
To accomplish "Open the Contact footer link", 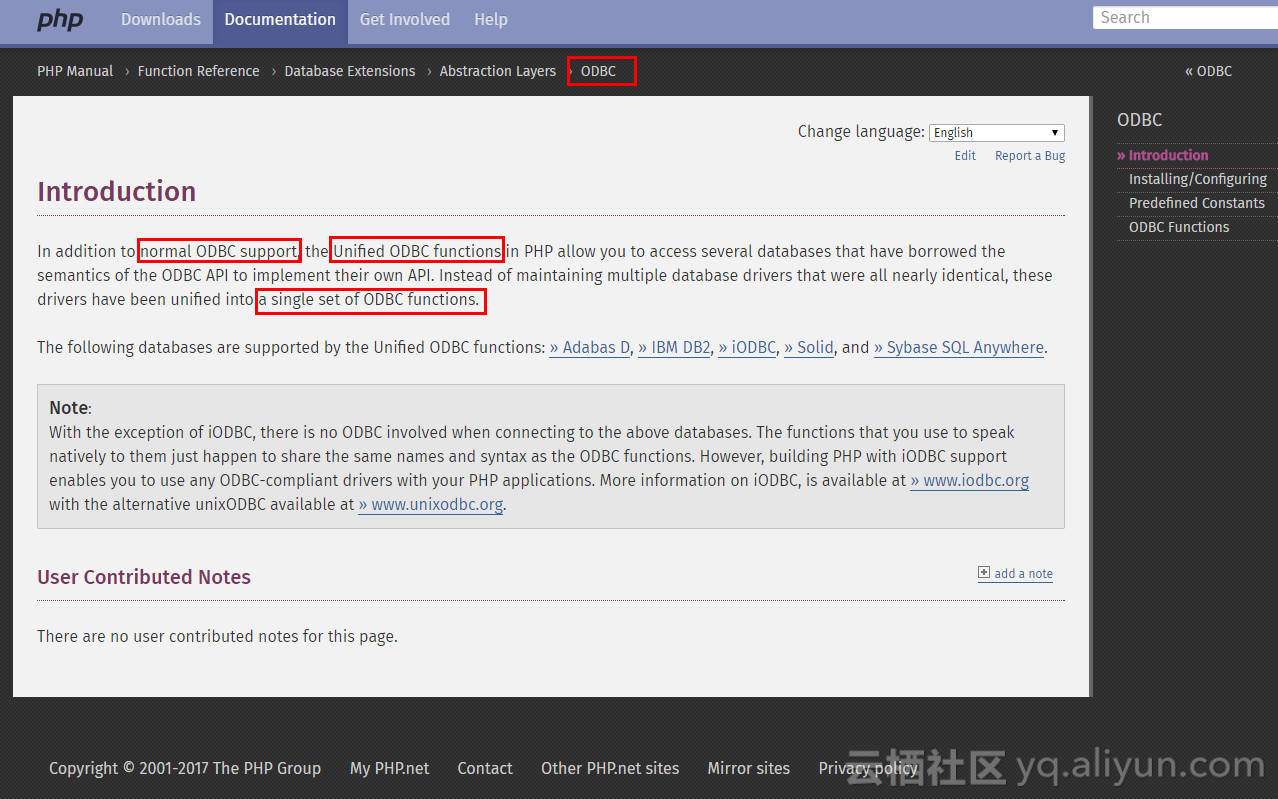I will [485, 769].
